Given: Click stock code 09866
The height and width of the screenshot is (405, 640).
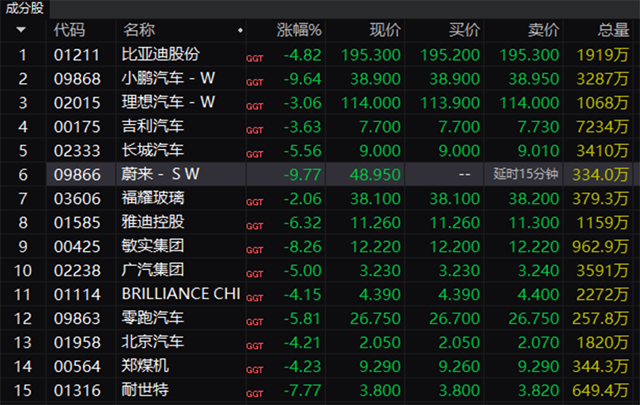Looking at the screenshot, I should 77,175.
